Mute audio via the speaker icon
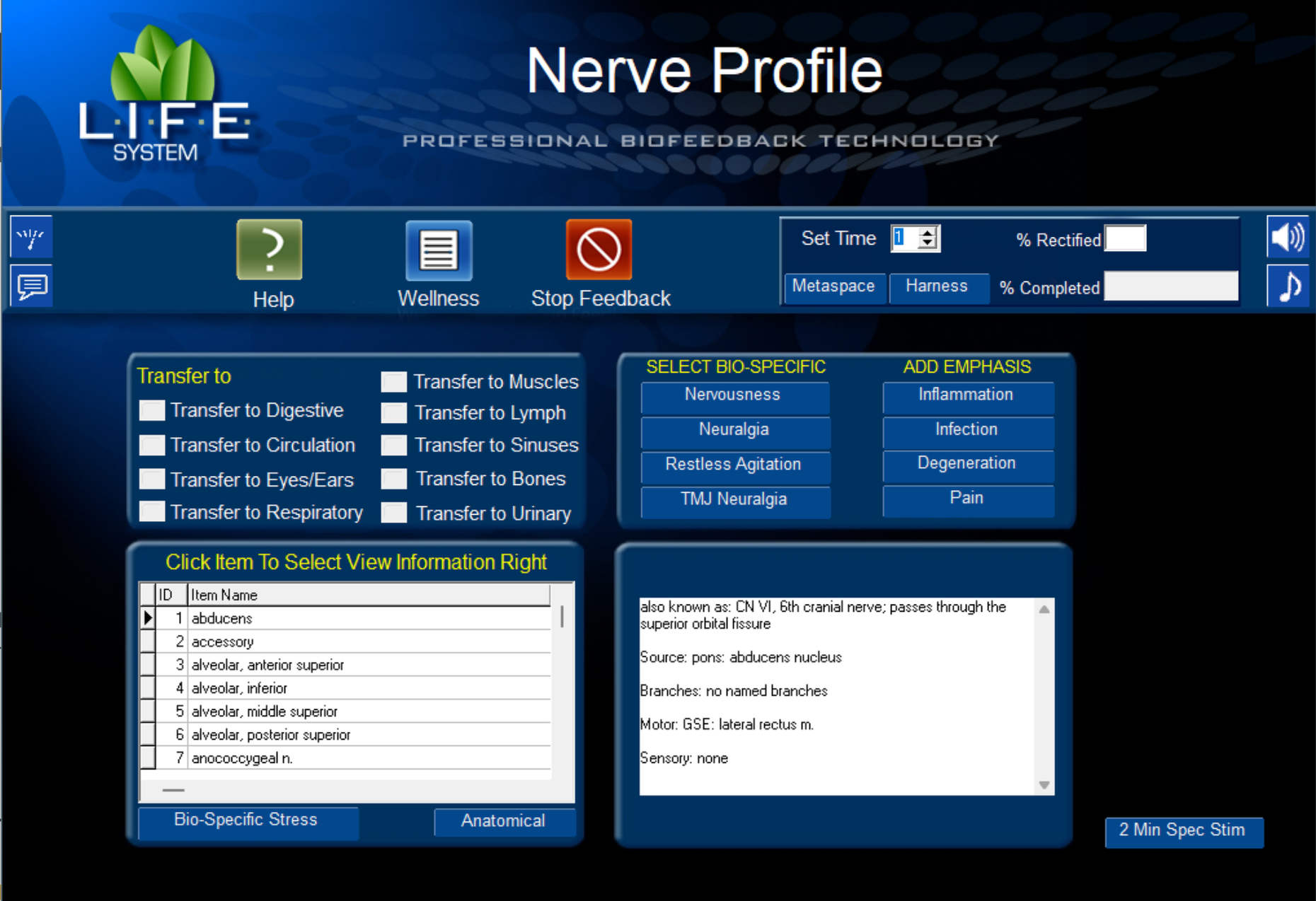 1288,238
